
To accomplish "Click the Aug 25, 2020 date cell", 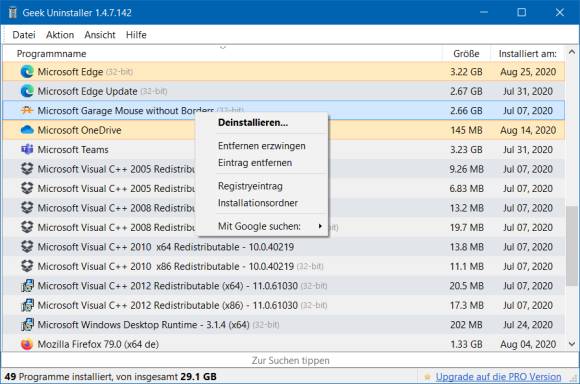I will [x=528, y=71].
